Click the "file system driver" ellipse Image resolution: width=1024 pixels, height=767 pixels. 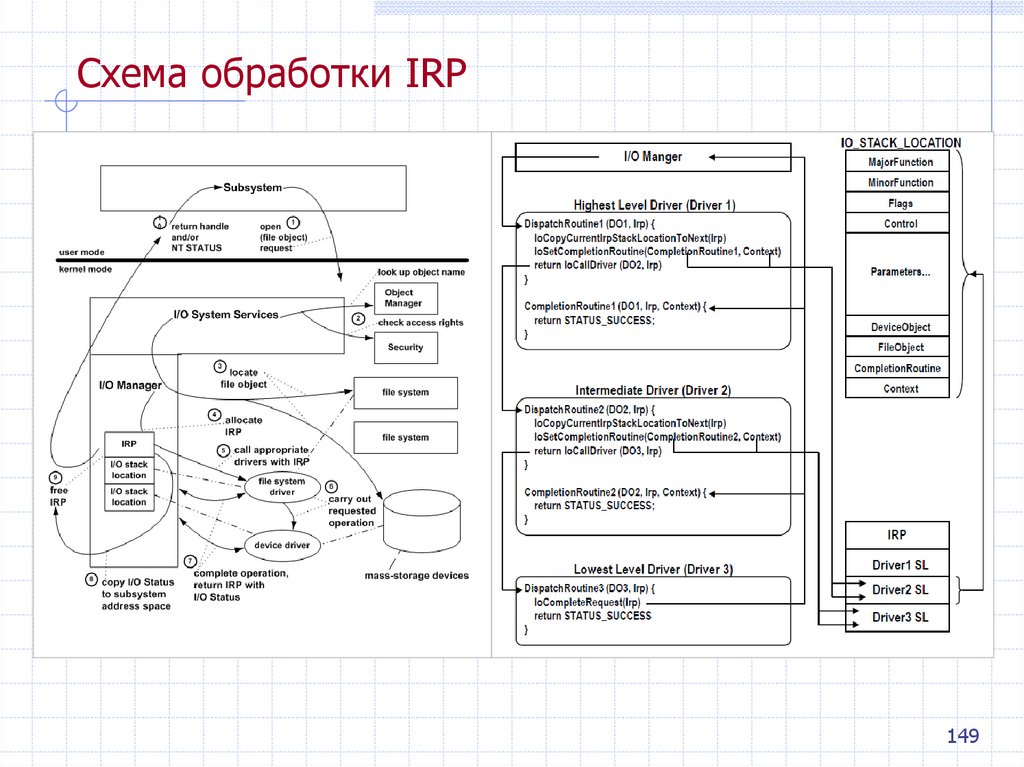tap(282, 487)
